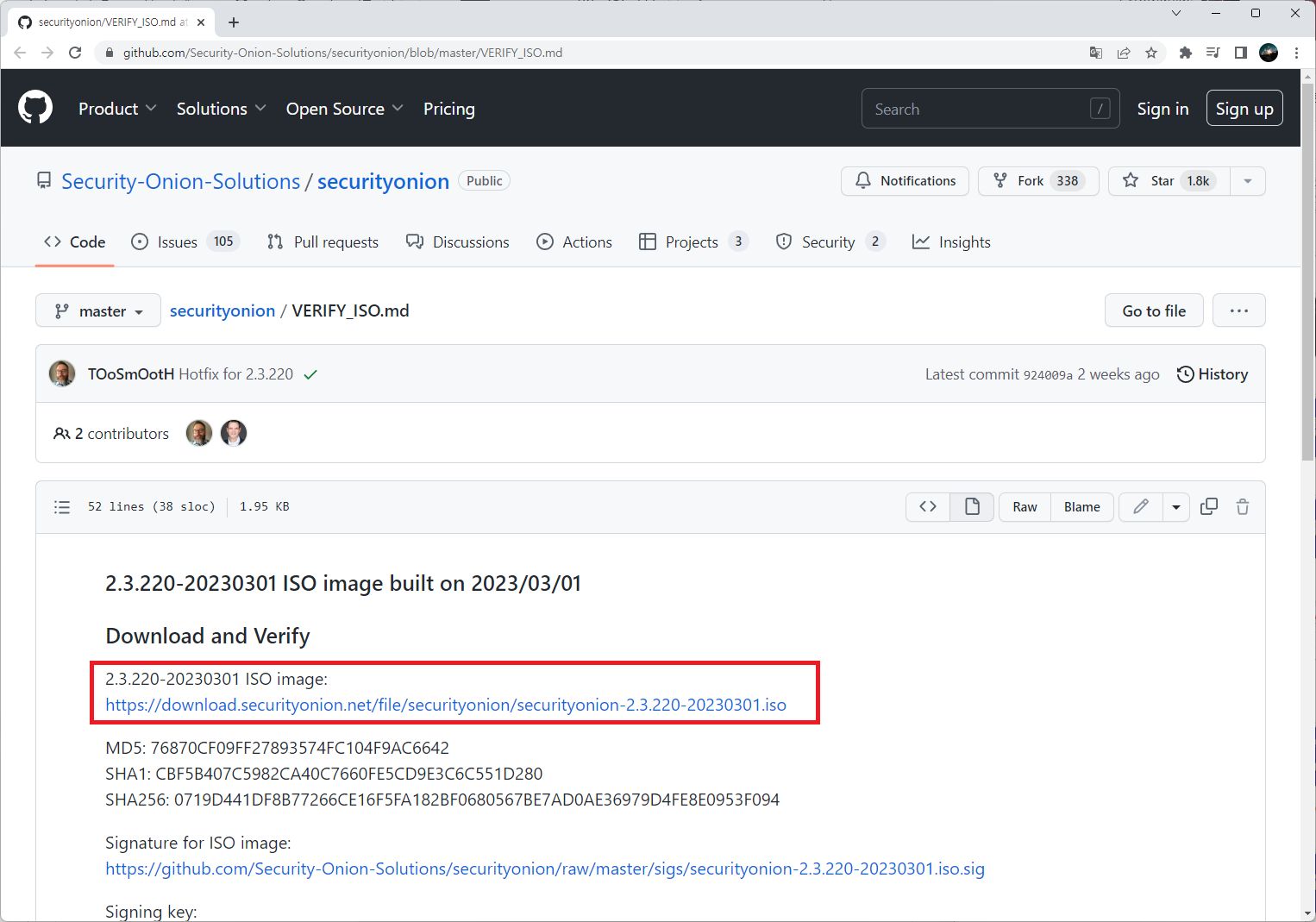The image size is (1316, 922).
Task: Click the Sign in link
Action: tap(1162, 109)
